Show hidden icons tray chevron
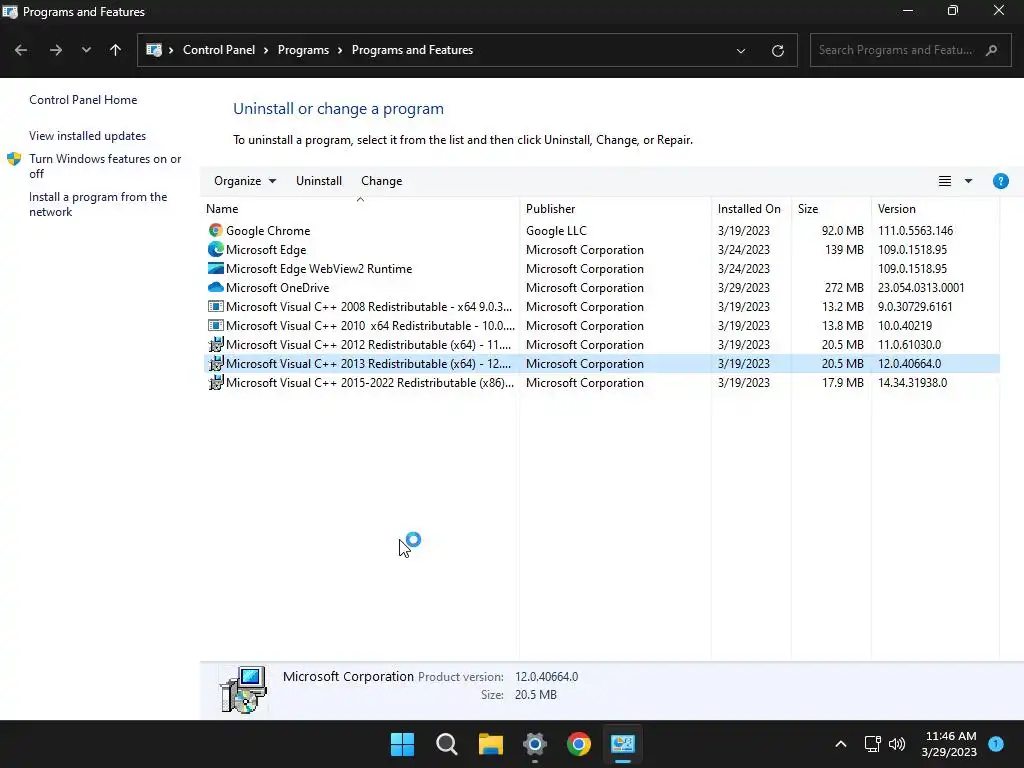1024x768 pixels. pos(840,744)
